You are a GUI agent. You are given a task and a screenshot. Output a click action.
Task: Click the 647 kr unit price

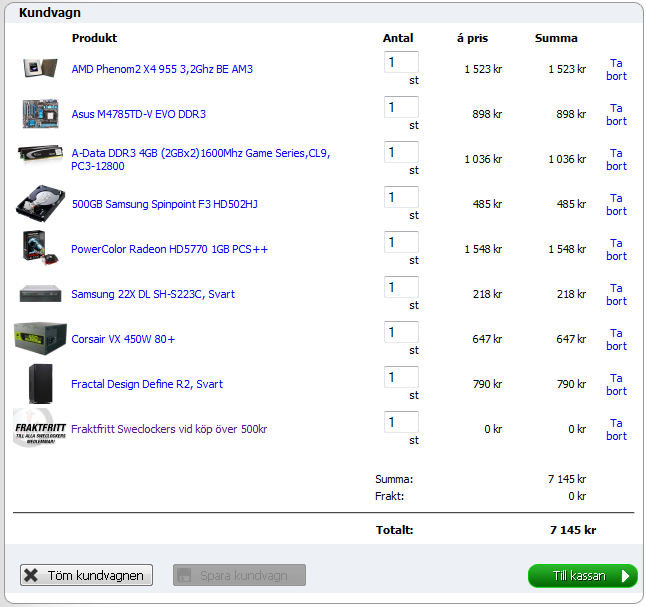[x=487, y=338]
